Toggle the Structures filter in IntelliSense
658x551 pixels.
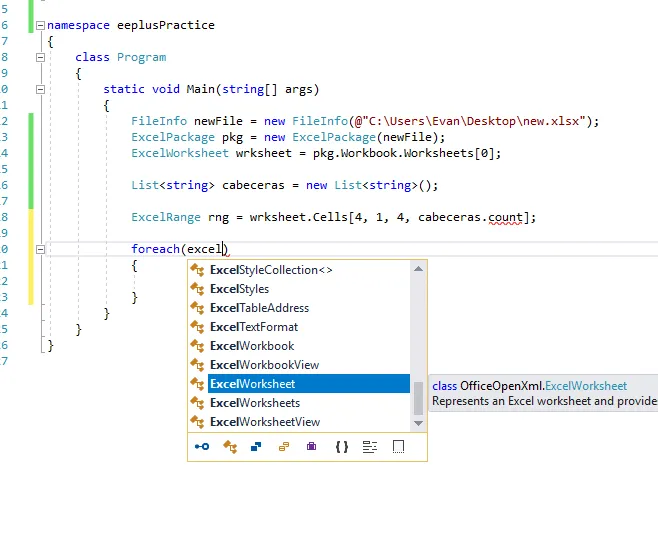coord(256,447)
